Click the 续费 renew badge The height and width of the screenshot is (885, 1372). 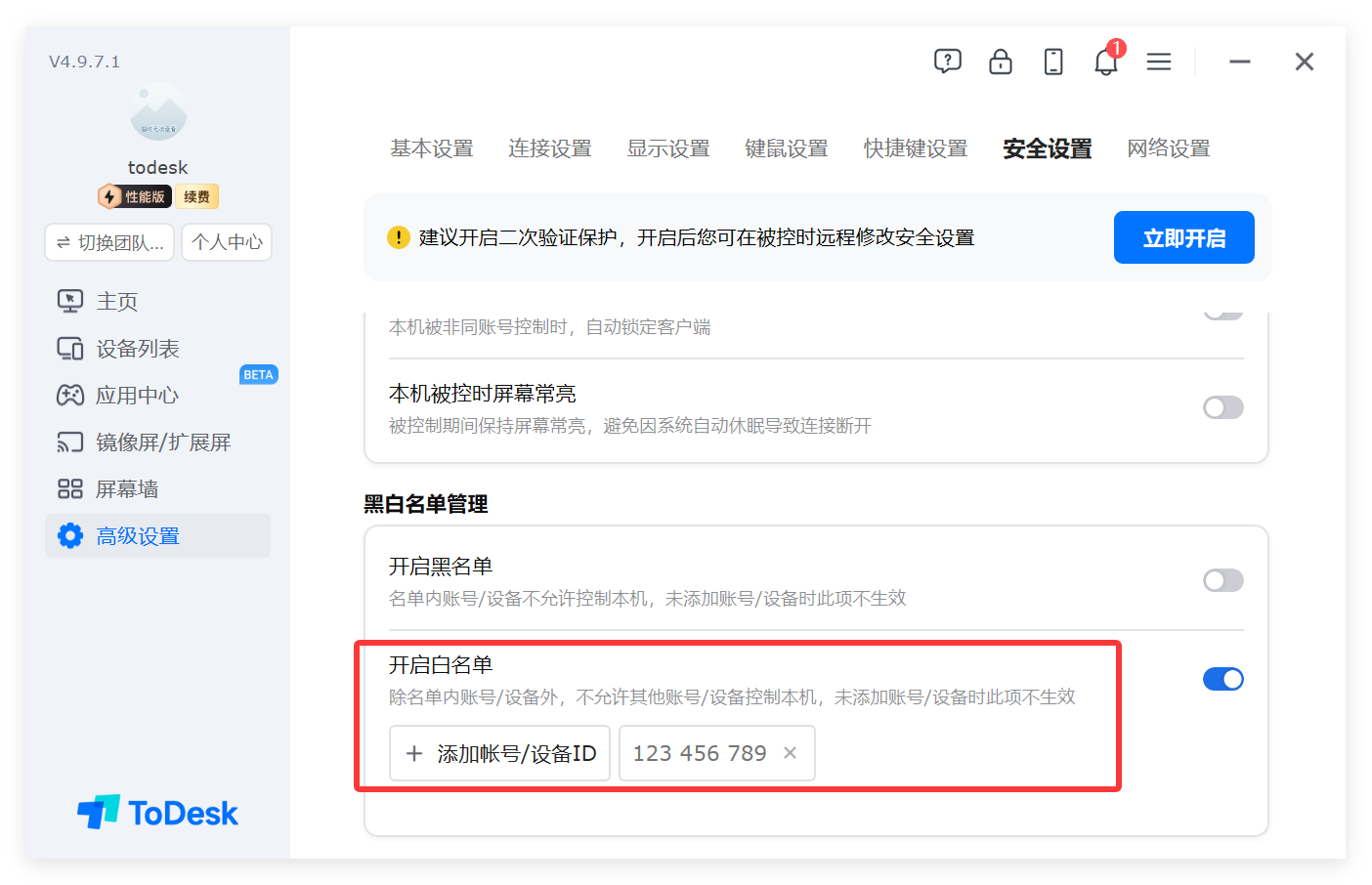(197, 196)
